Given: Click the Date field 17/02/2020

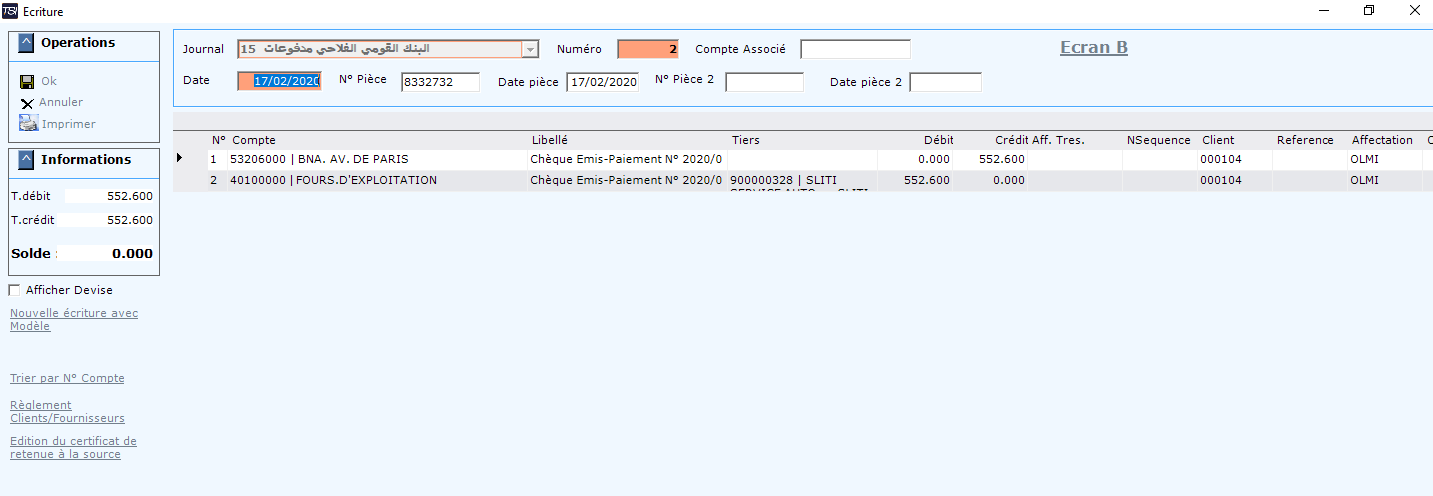Looking at the screenshot, I should [279, 81].
